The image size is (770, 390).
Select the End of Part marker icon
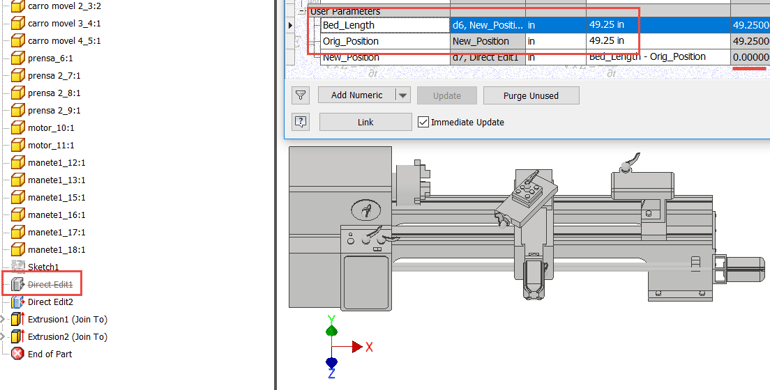pyautogui.click(x=18, y=354)
